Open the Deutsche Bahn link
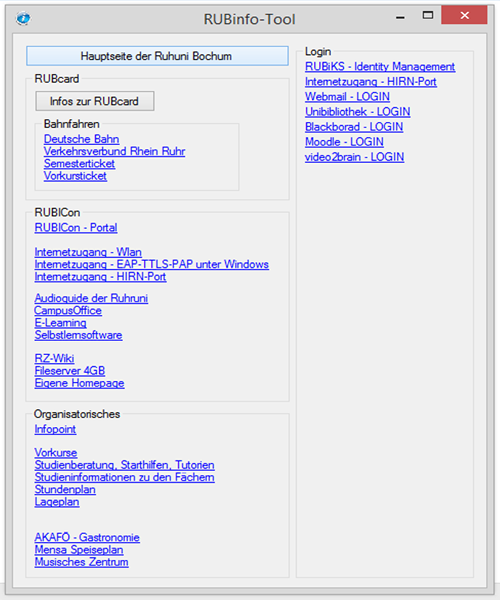 tap(81, 139)
